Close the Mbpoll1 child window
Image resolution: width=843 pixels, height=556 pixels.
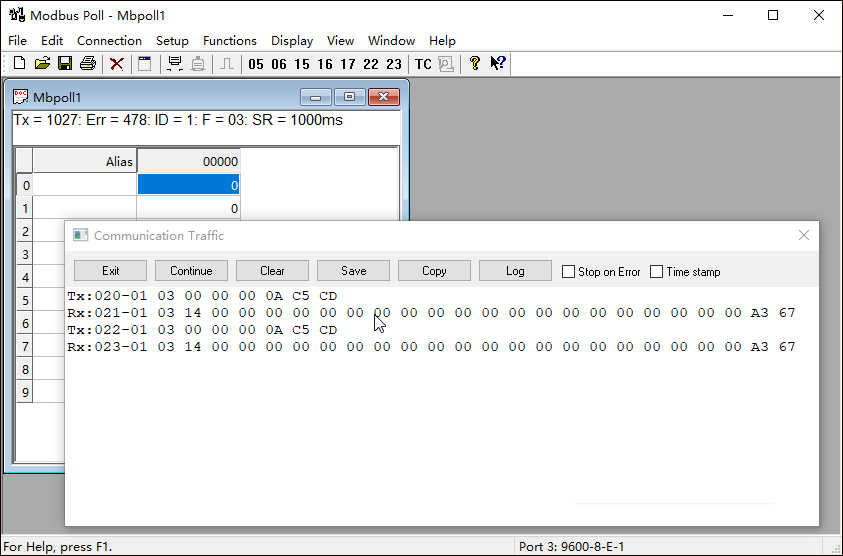pyautogui.click(x=383, y=97)
